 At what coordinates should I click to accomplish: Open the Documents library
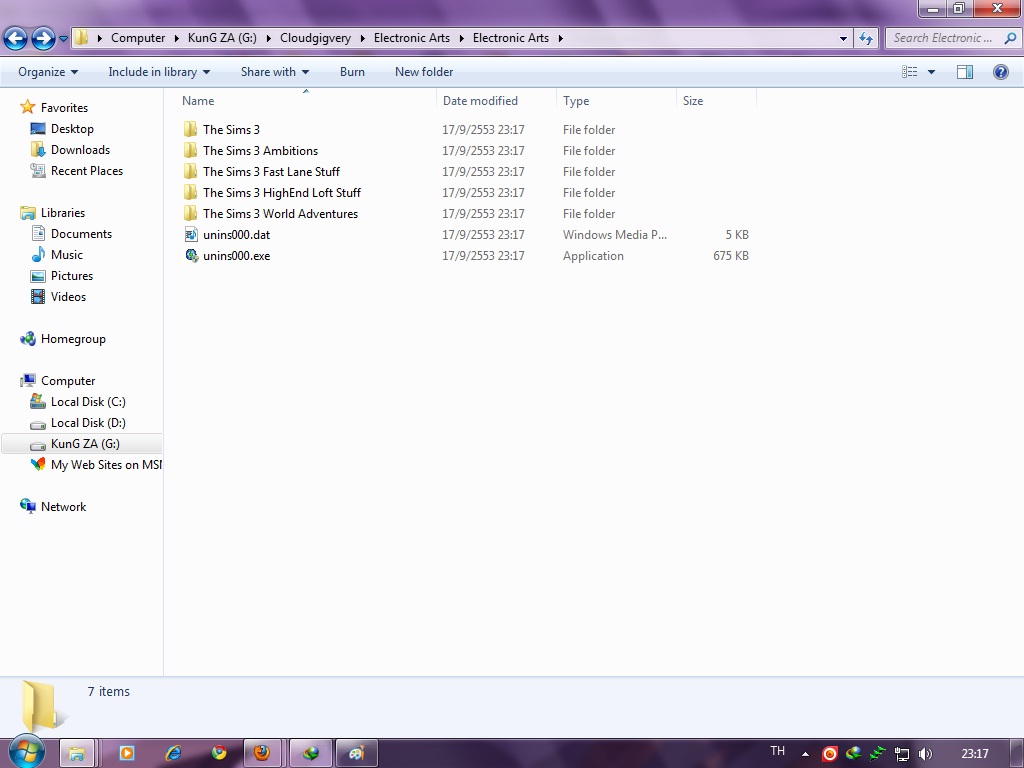click(x=81, y=233)
